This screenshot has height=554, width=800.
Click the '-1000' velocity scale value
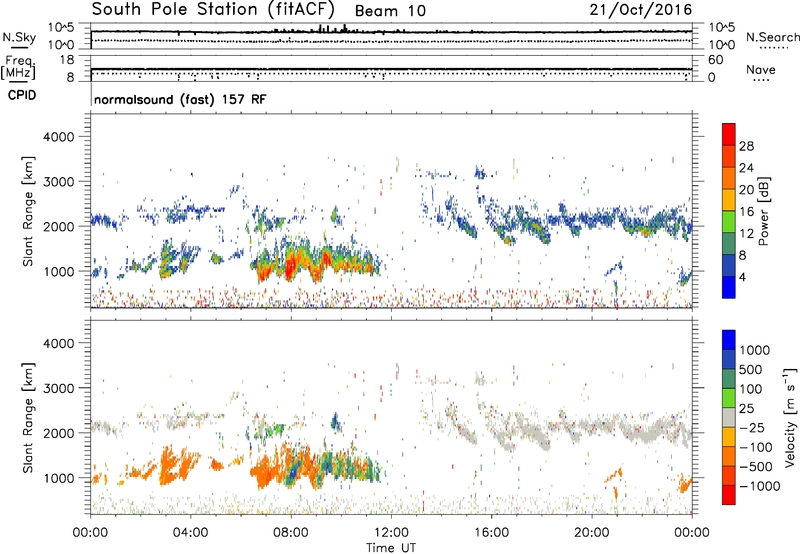pyautogui.click(x=759, y=486)
